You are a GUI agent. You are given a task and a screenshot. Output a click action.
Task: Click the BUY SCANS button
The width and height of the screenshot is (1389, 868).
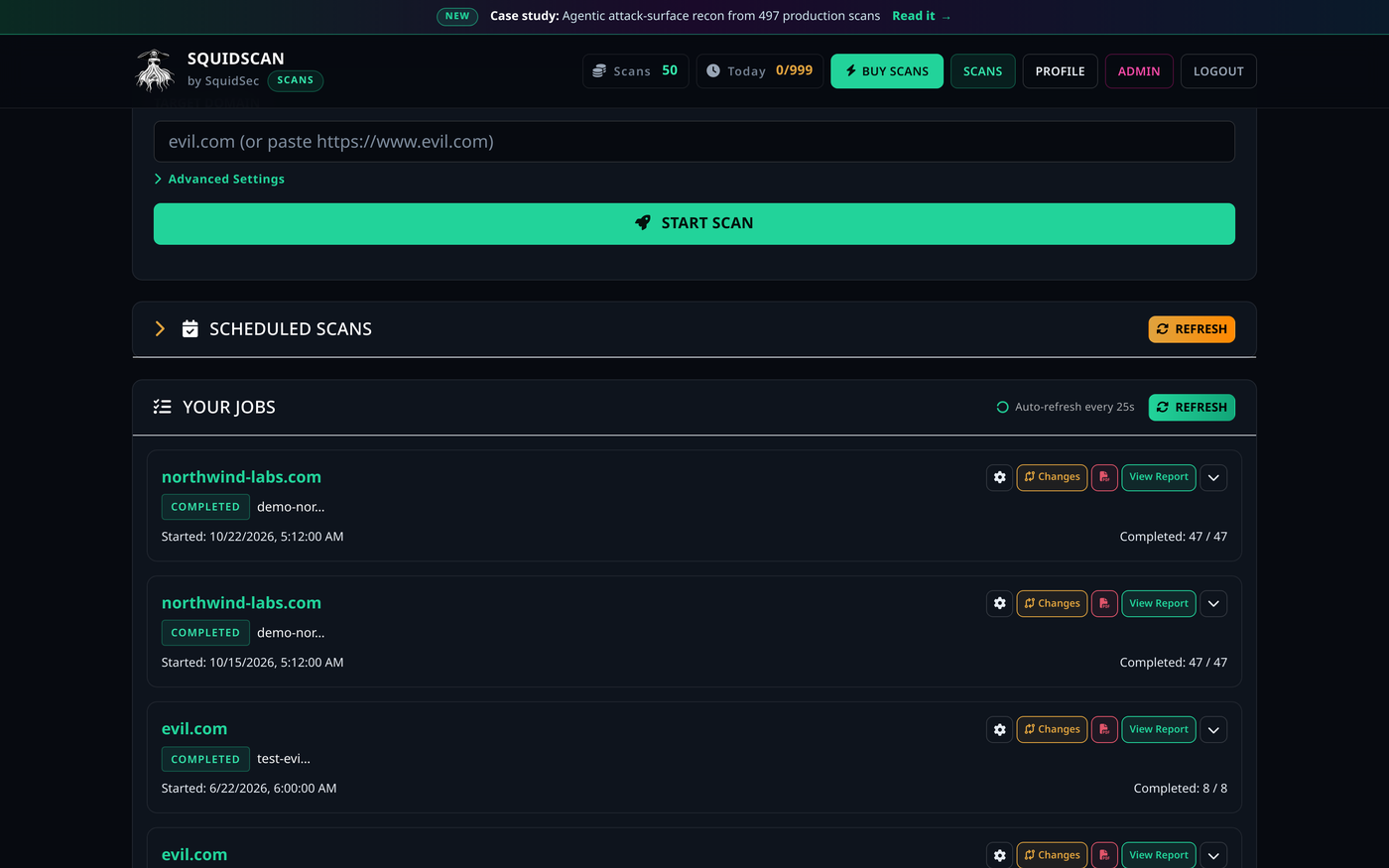(887, 71)
